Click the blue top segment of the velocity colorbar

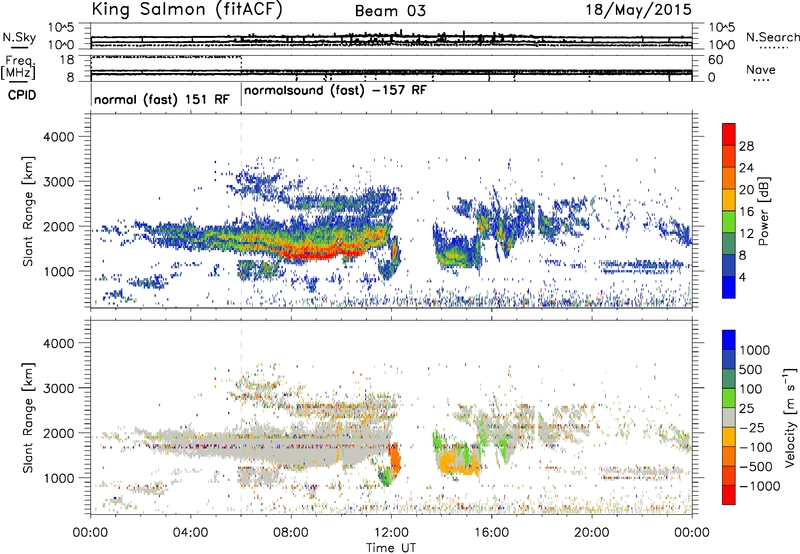pyautogui.click(x=729, y=340)
